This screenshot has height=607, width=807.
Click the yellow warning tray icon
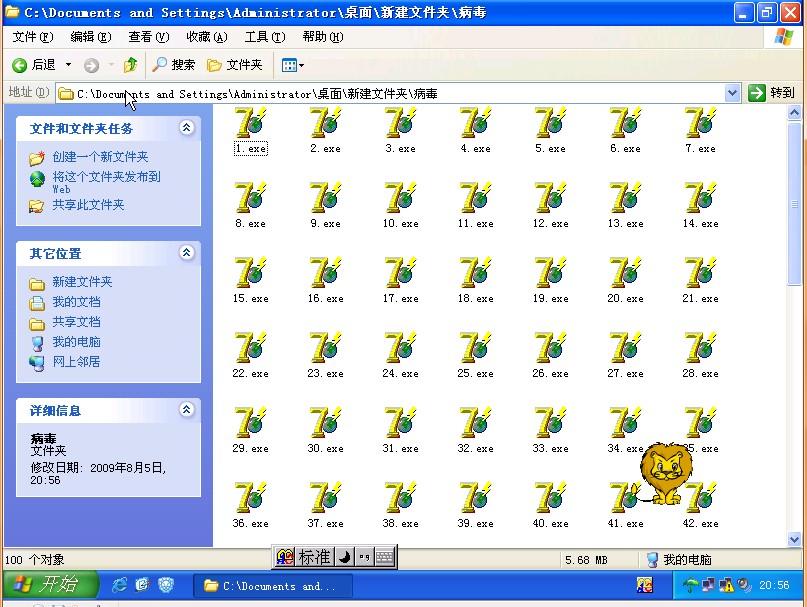click(x=726, y=585)
